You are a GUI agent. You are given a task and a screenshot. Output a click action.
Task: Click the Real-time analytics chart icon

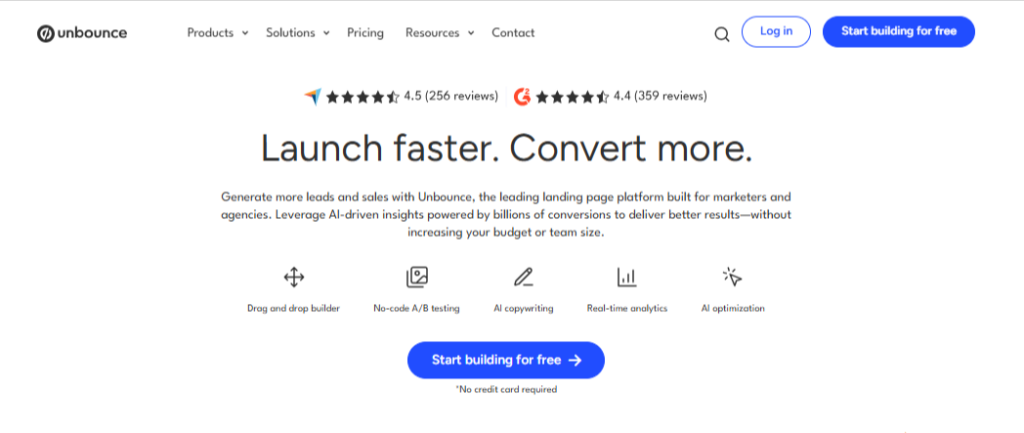click(x=627, y=278)
